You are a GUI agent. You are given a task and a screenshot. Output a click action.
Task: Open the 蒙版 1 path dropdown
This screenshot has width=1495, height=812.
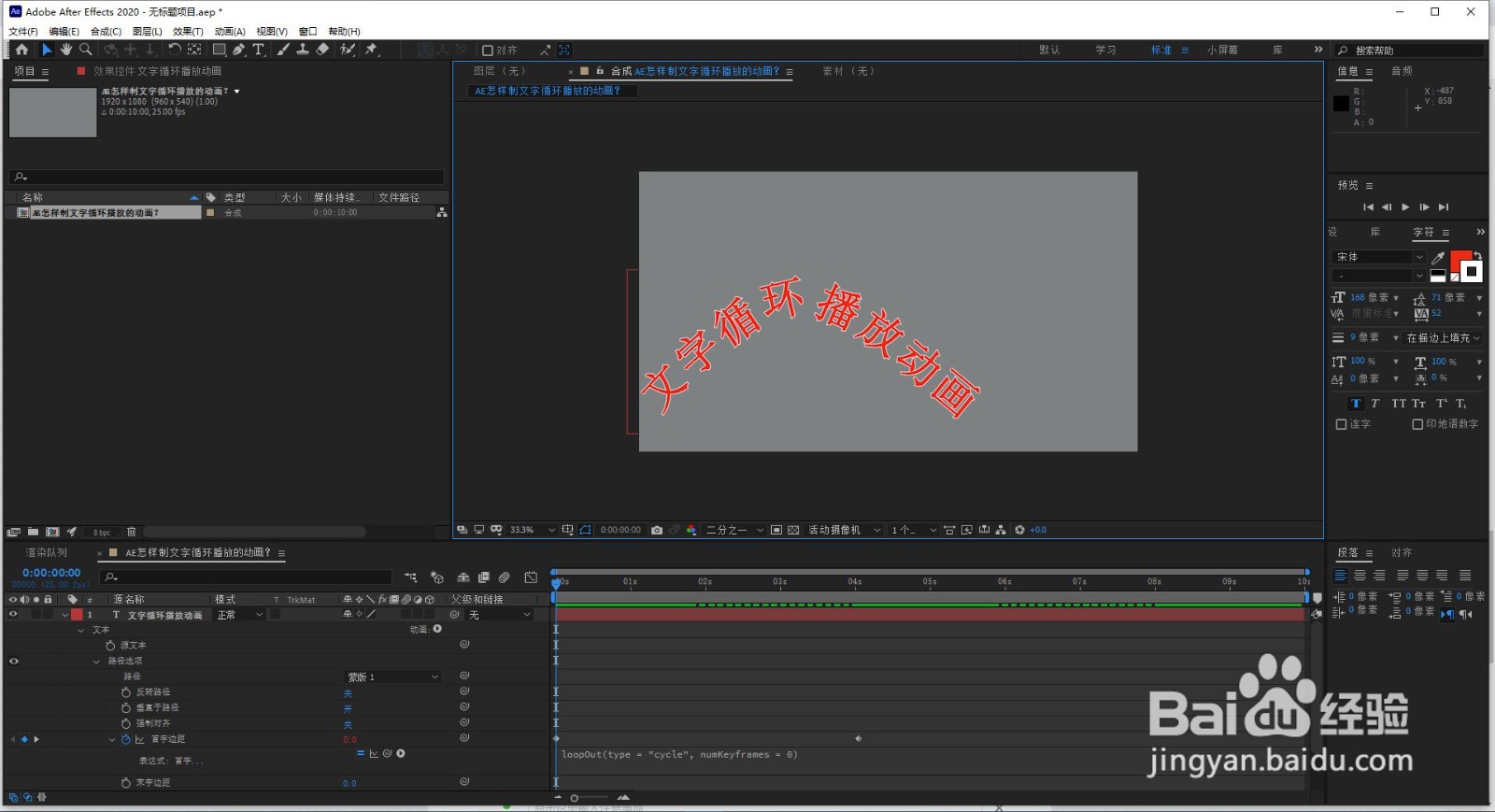coord(392,677)
